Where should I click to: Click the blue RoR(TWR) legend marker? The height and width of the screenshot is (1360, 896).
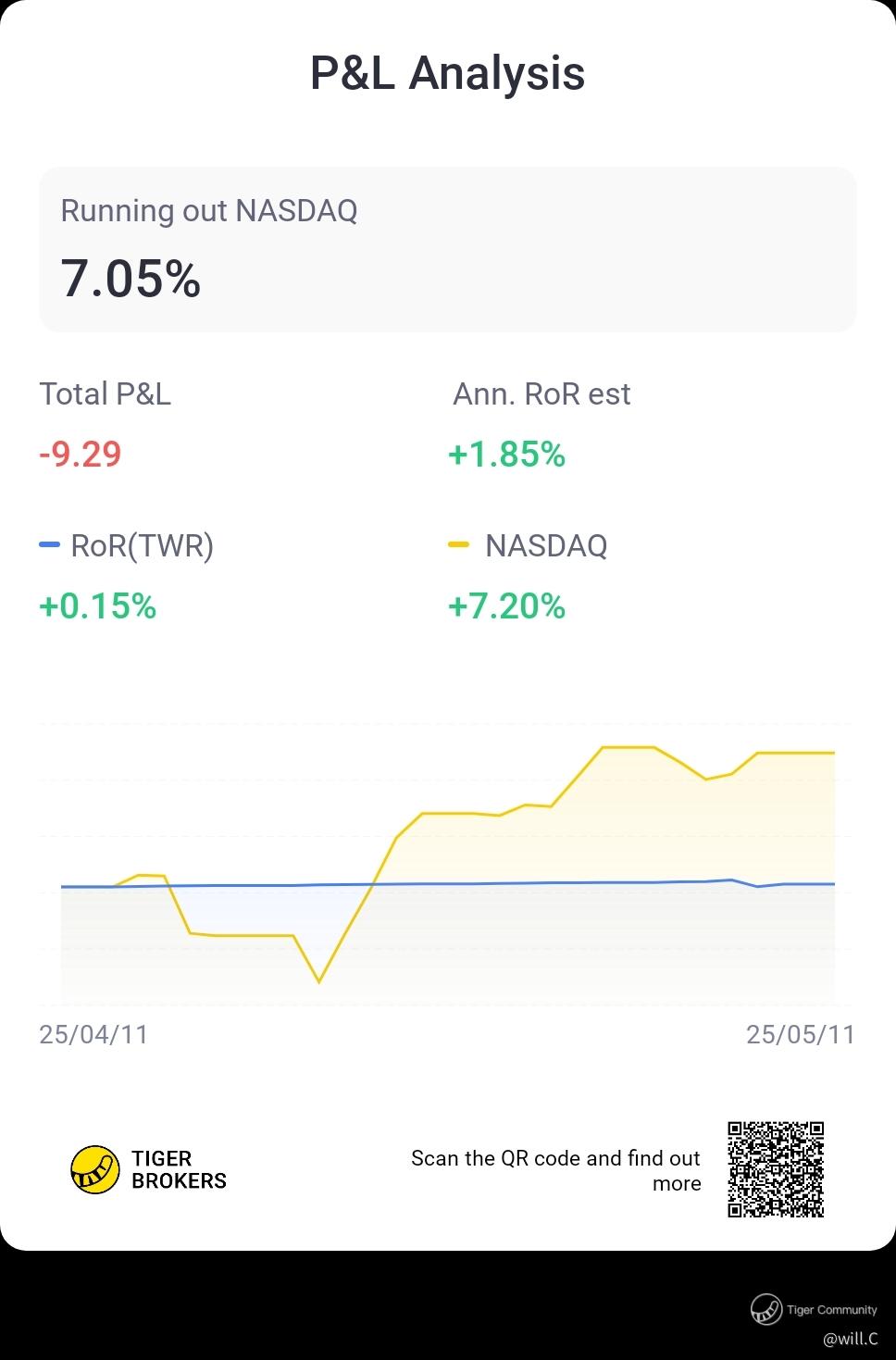(x=49, y=544)
